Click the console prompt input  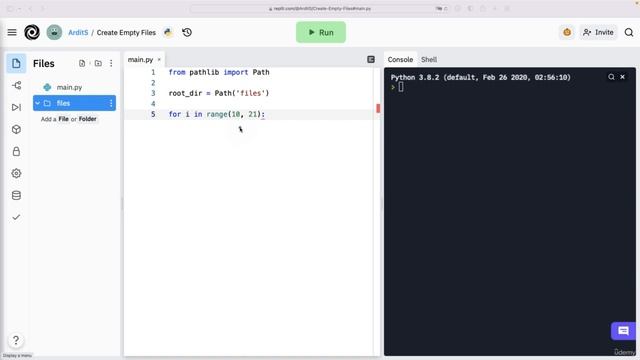coord(401,87)
